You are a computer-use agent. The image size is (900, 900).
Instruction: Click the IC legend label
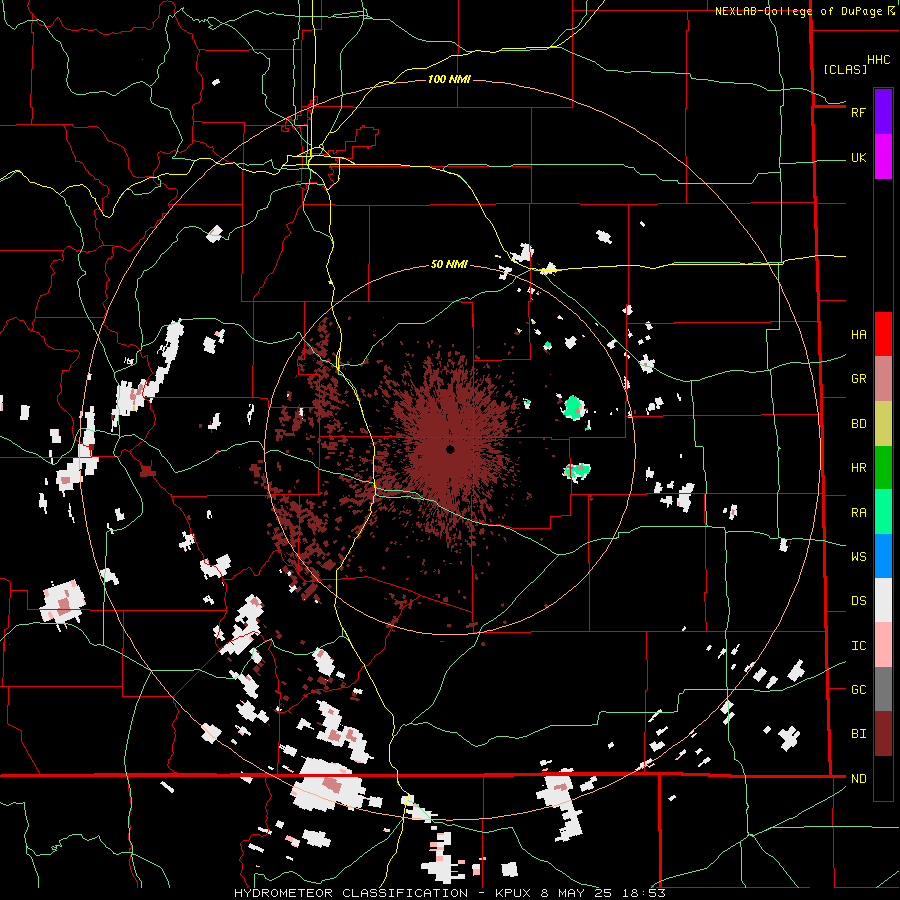(x=858, y=646)
